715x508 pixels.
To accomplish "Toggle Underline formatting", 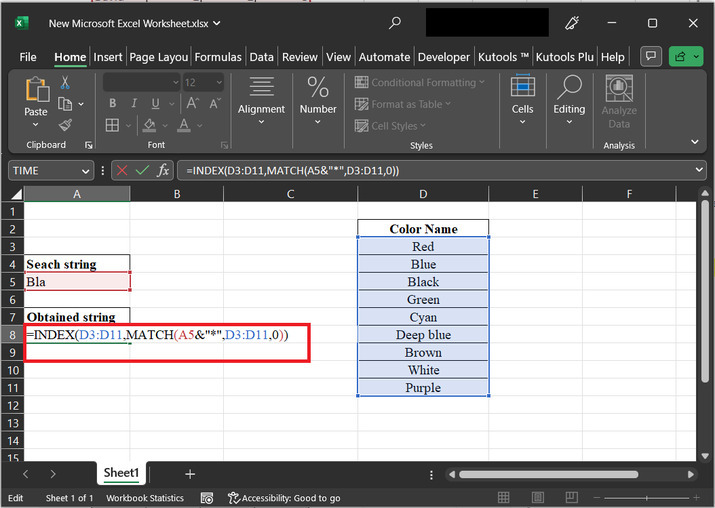I will [x=155, y=104].
